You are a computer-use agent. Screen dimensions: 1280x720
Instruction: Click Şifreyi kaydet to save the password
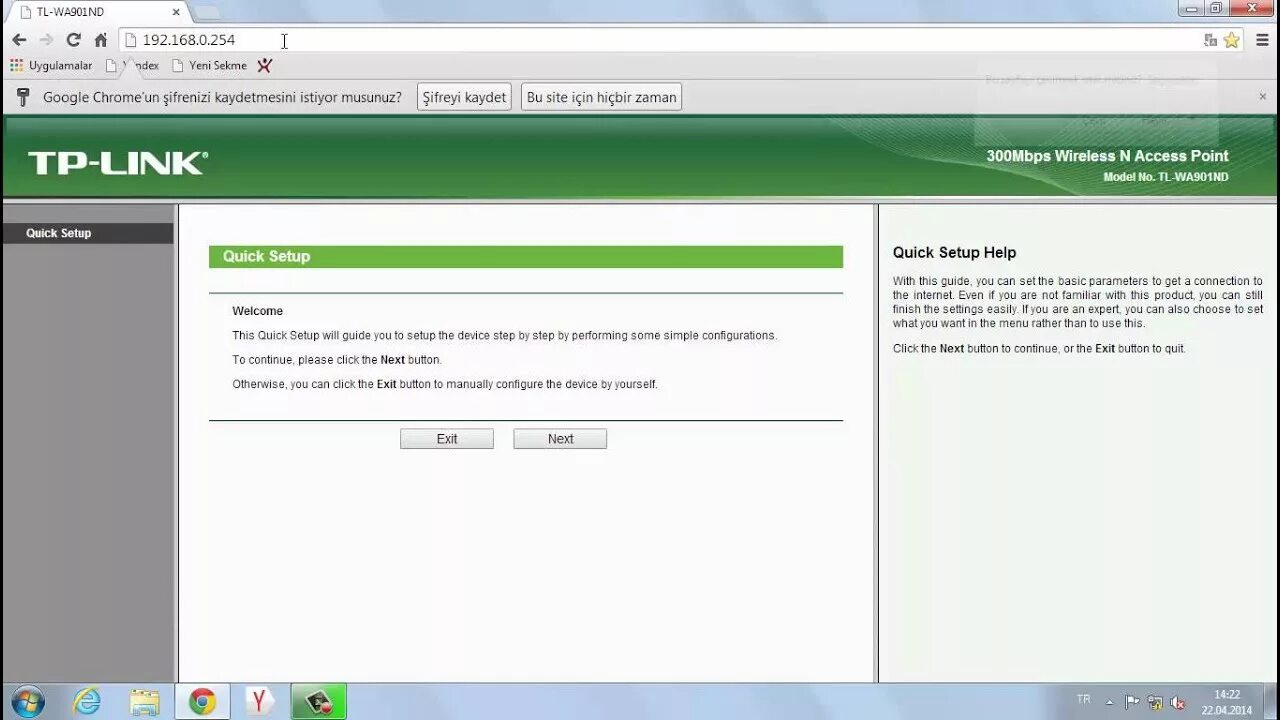click(464, 97)
